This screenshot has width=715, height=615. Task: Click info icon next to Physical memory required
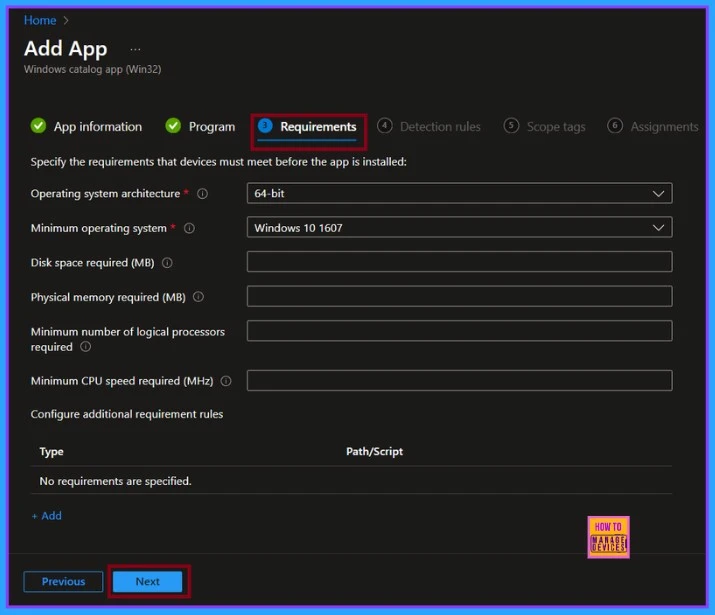(198, 297)
